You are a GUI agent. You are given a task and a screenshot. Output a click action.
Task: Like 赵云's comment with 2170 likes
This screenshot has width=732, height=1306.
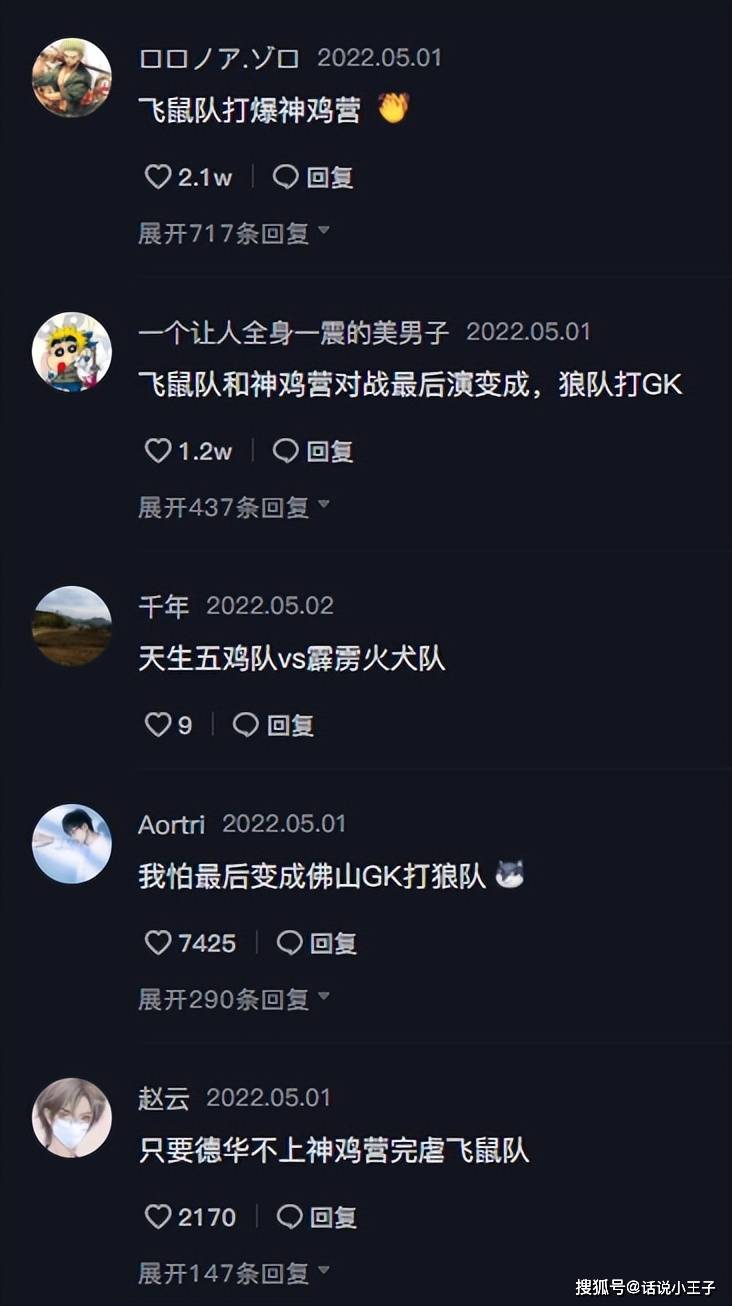click(x=158, y=1216)
